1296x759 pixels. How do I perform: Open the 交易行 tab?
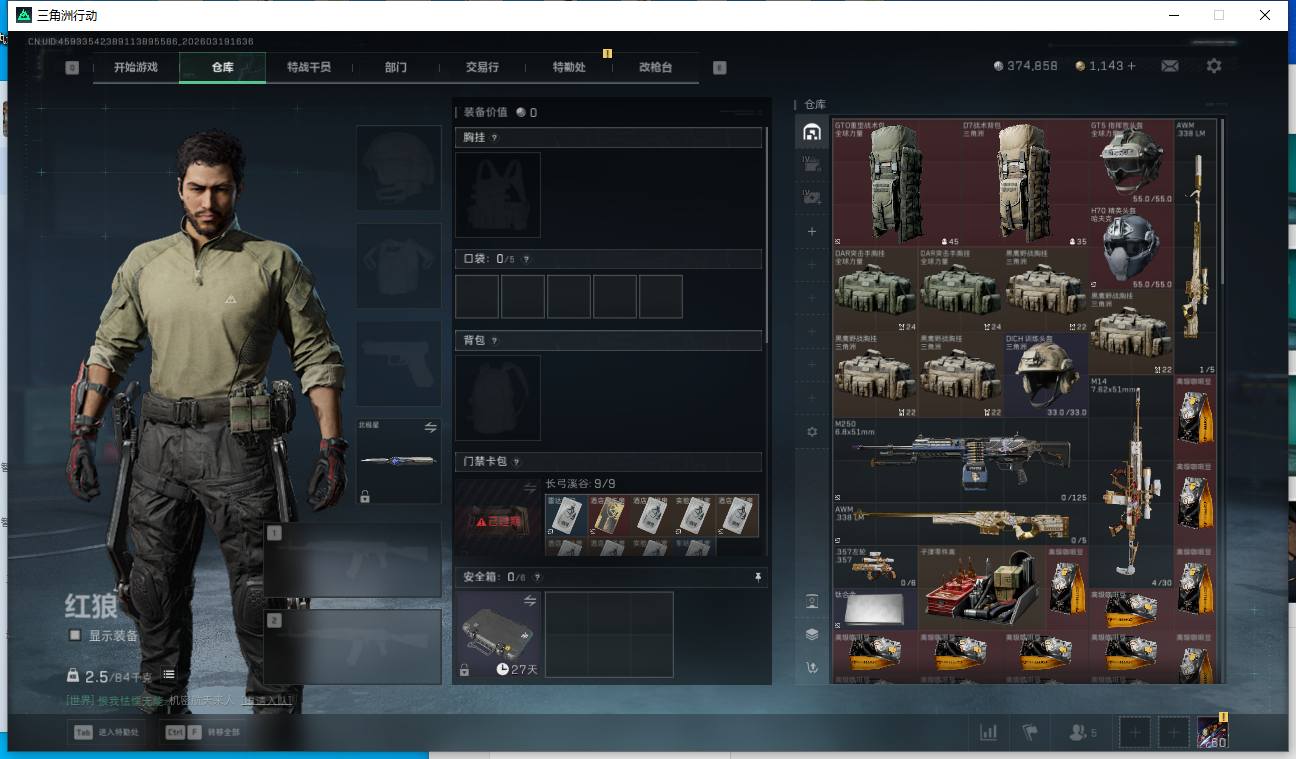click(x=482, y=67)
